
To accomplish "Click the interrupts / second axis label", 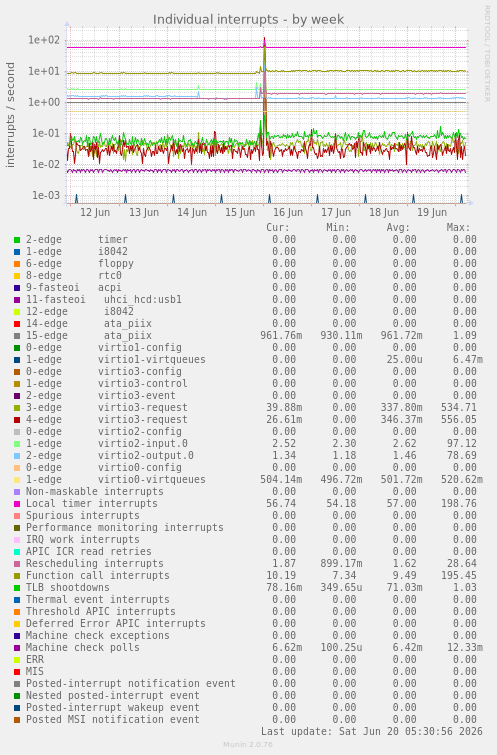I will 10,115.
